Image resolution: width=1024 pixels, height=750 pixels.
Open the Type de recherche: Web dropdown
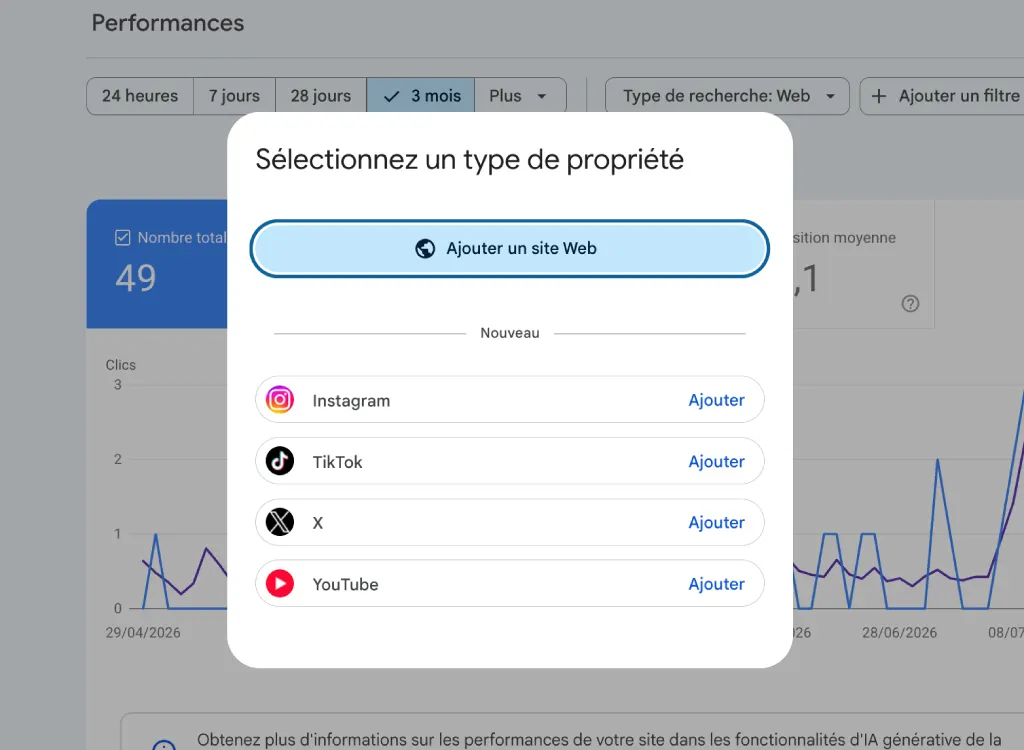pyautogui.click(x=727, y=96)
